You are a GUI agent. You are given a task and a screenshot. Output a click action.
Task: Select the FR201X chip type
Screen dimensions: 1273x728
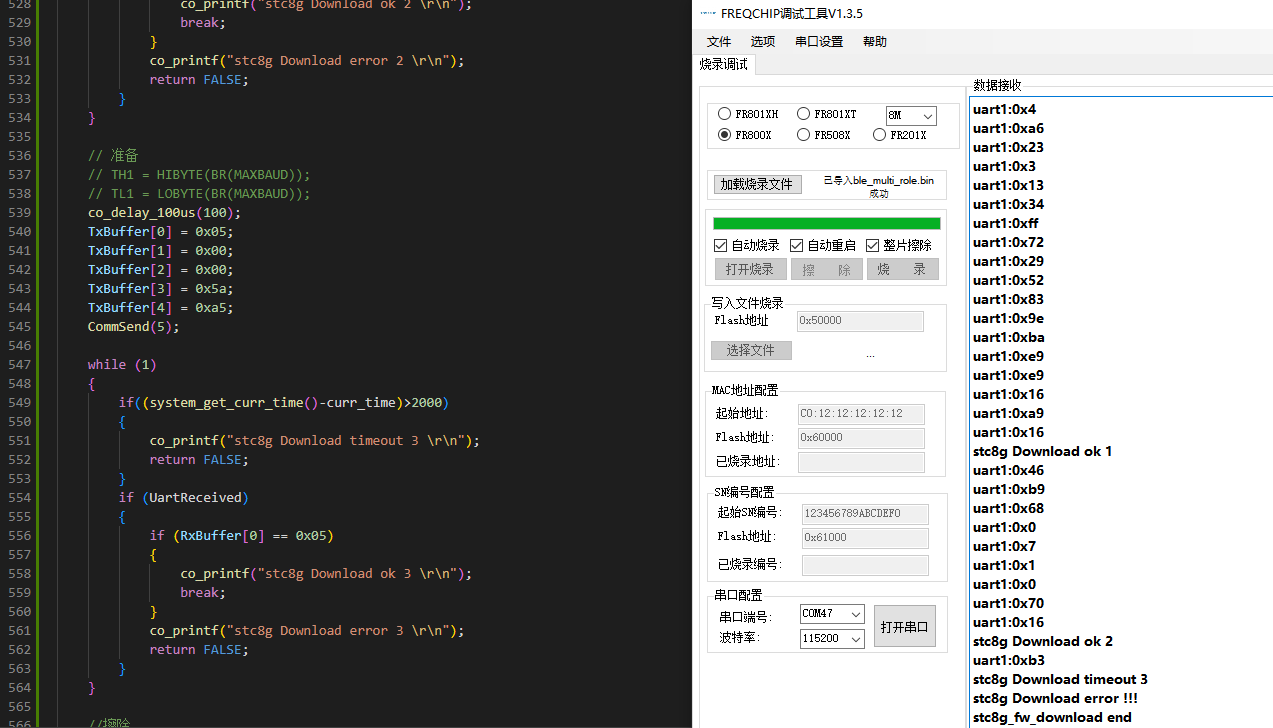point(880,135)
